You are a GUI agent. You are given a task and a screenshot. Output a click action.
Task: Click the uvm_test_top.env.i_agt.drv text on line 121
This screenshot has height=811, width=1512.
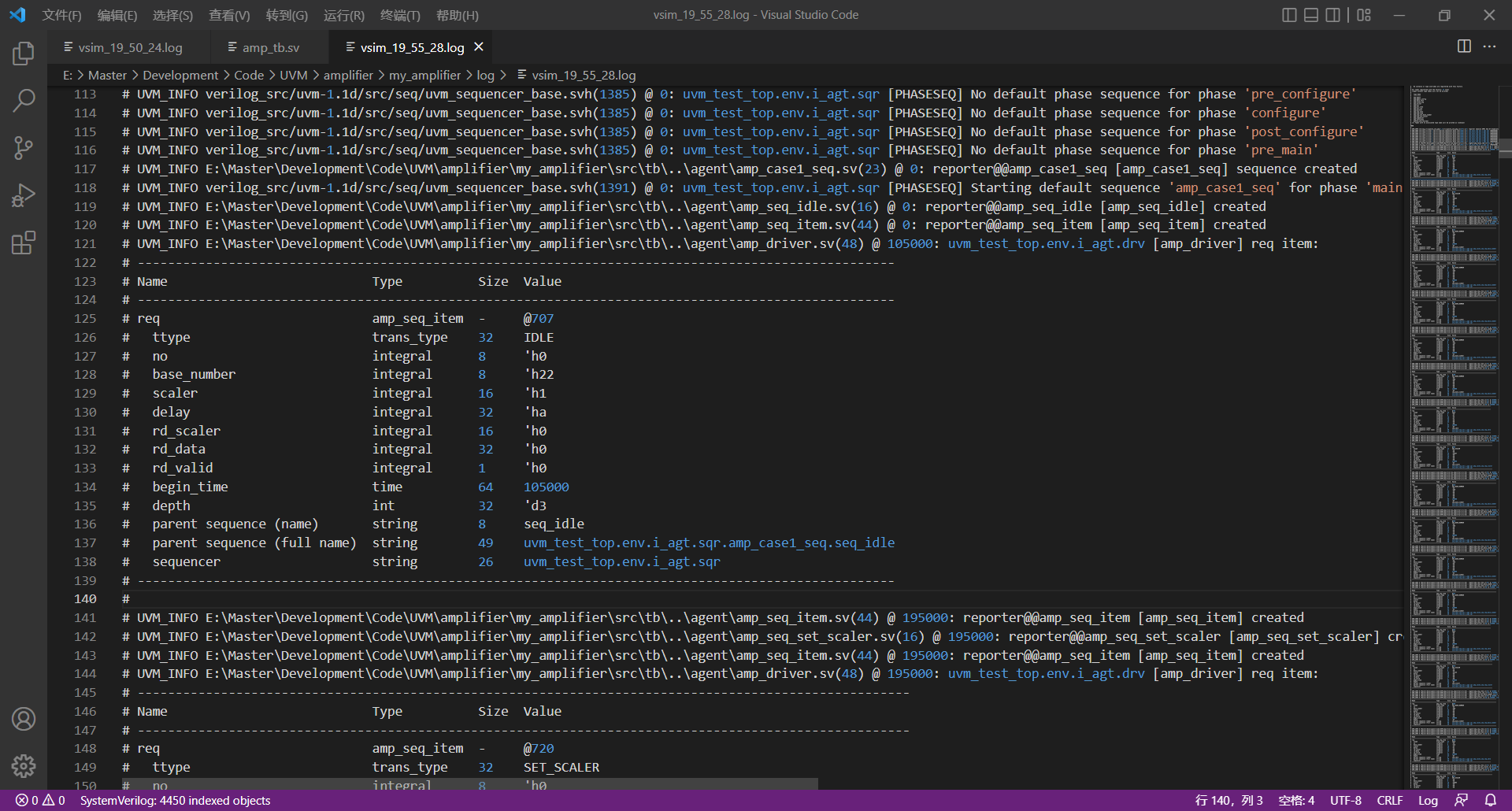coord(1046,243)
